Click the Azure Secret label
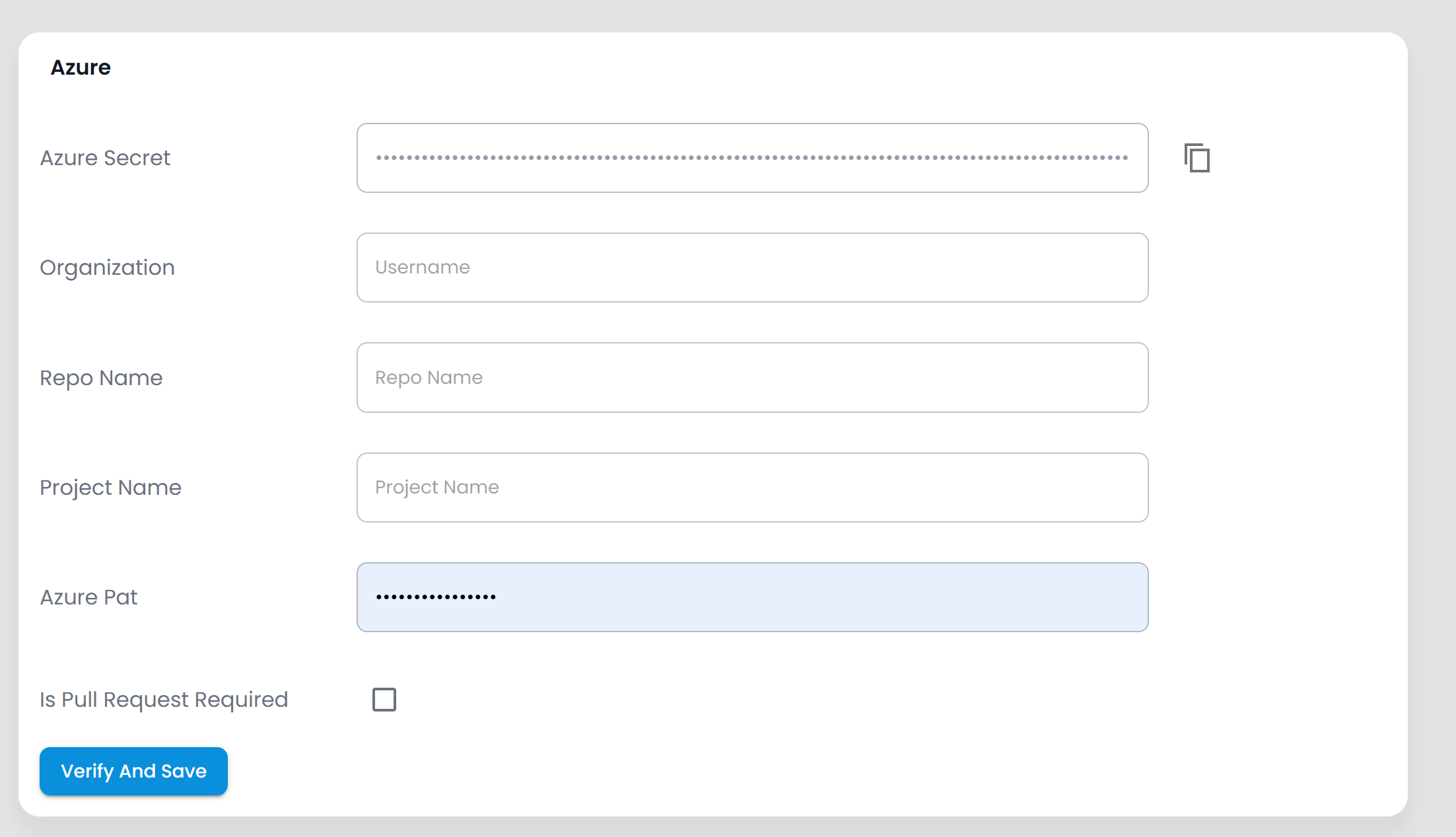Viewport: 1456px width, 837px height. coord(105,158)
